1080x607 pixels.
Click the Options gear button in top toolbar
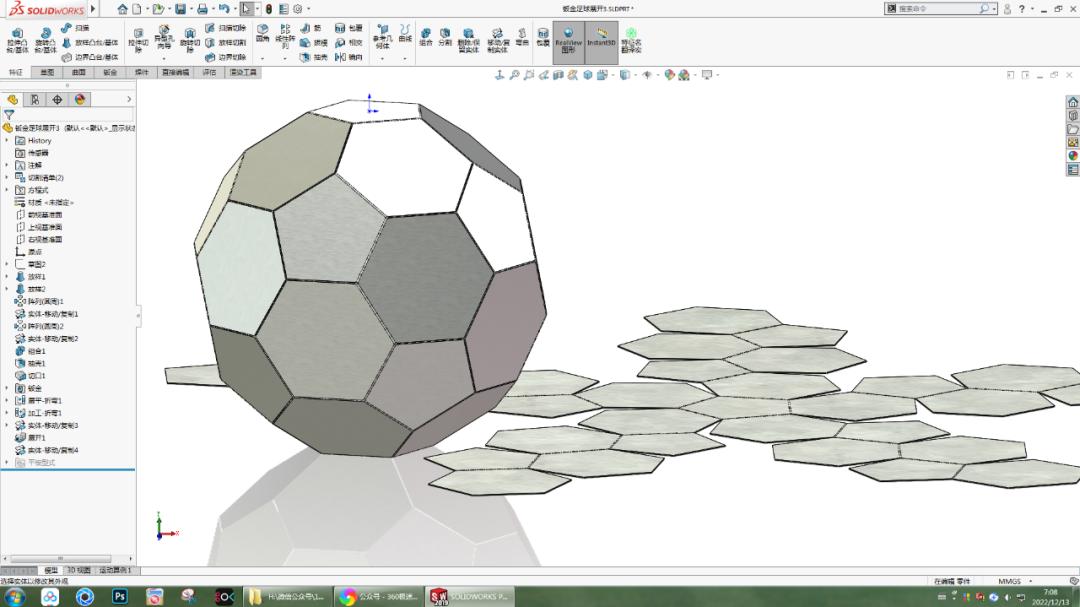click(x=297, y=9)
